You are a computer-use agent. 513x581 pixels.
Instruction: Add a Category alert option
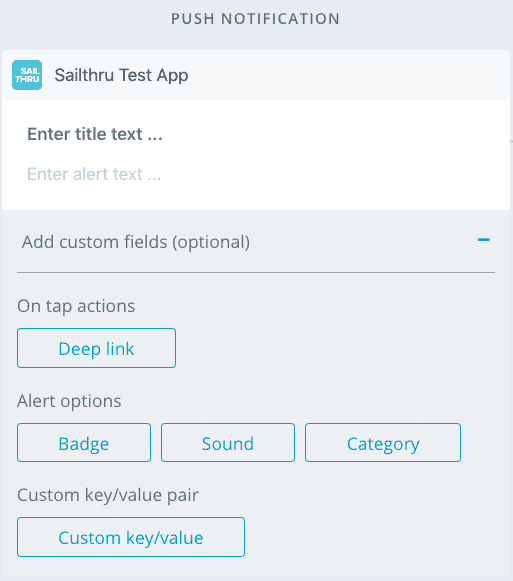[383, 442]
